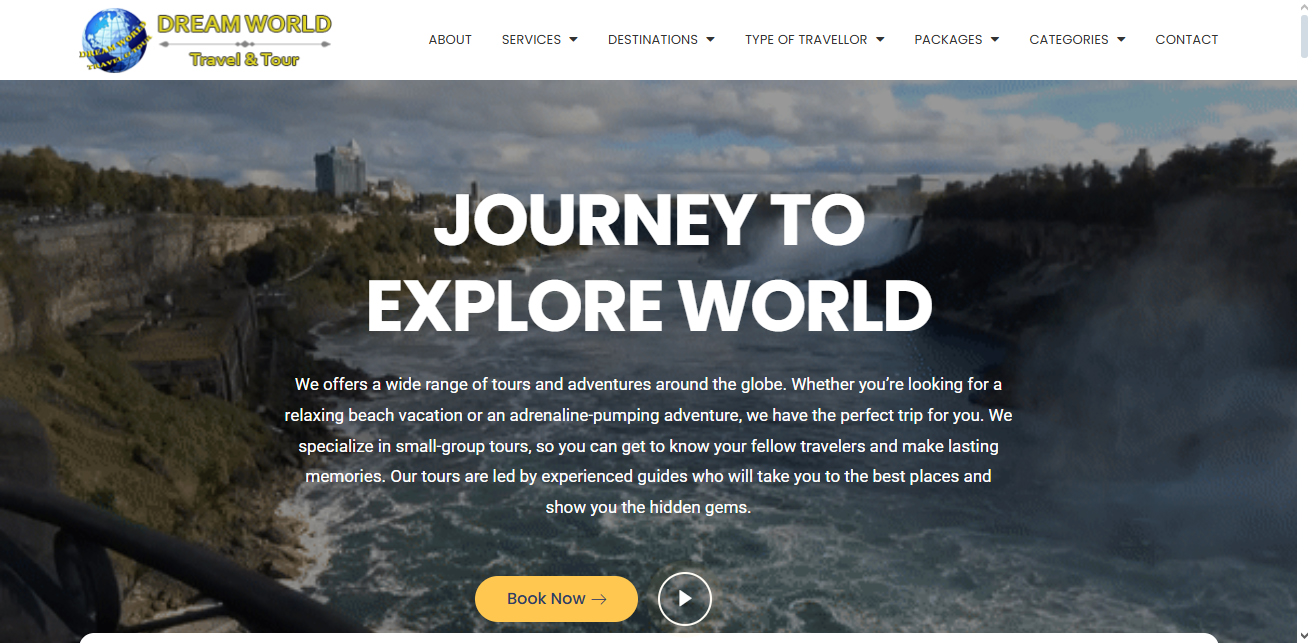Click the scrollbar down arrow
Screen dimensions: 1312x643
1305,636
